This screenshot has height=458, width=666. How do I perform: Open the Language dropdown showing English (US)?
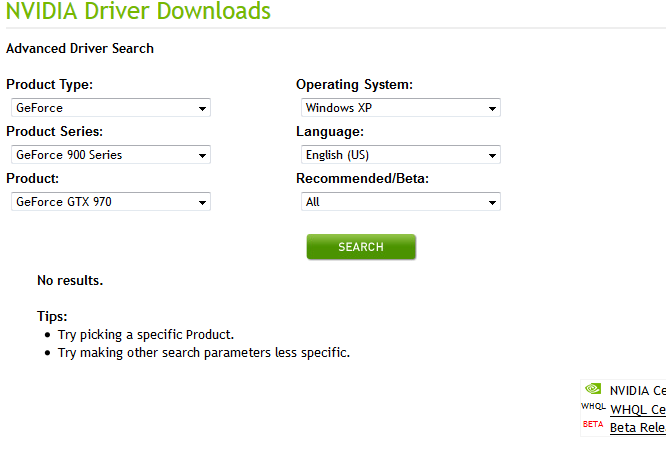[x=401, y=155]
